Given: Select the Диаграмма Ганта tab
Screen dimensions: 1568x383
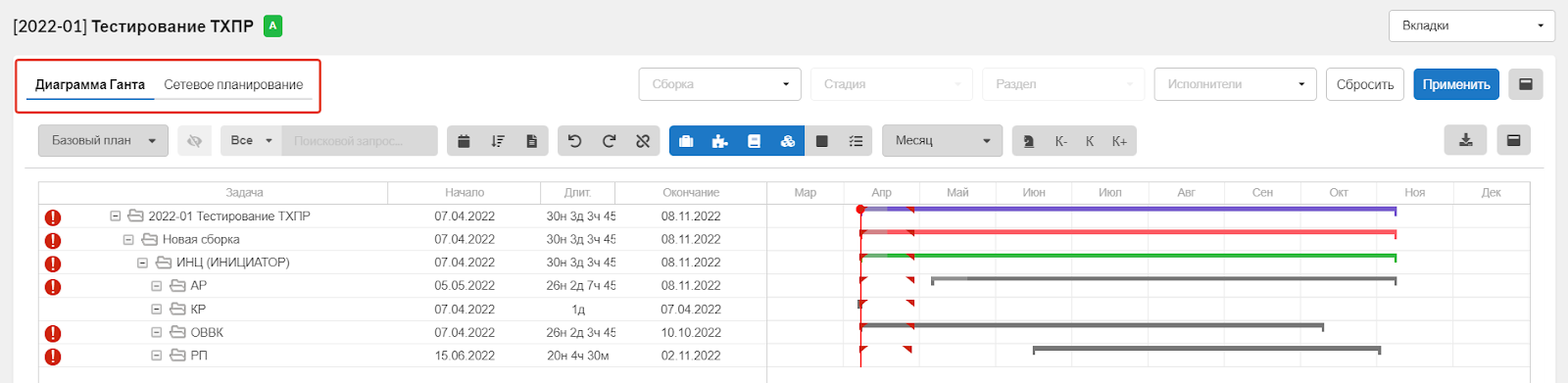Looking at the screenshot, I should 90,84.
